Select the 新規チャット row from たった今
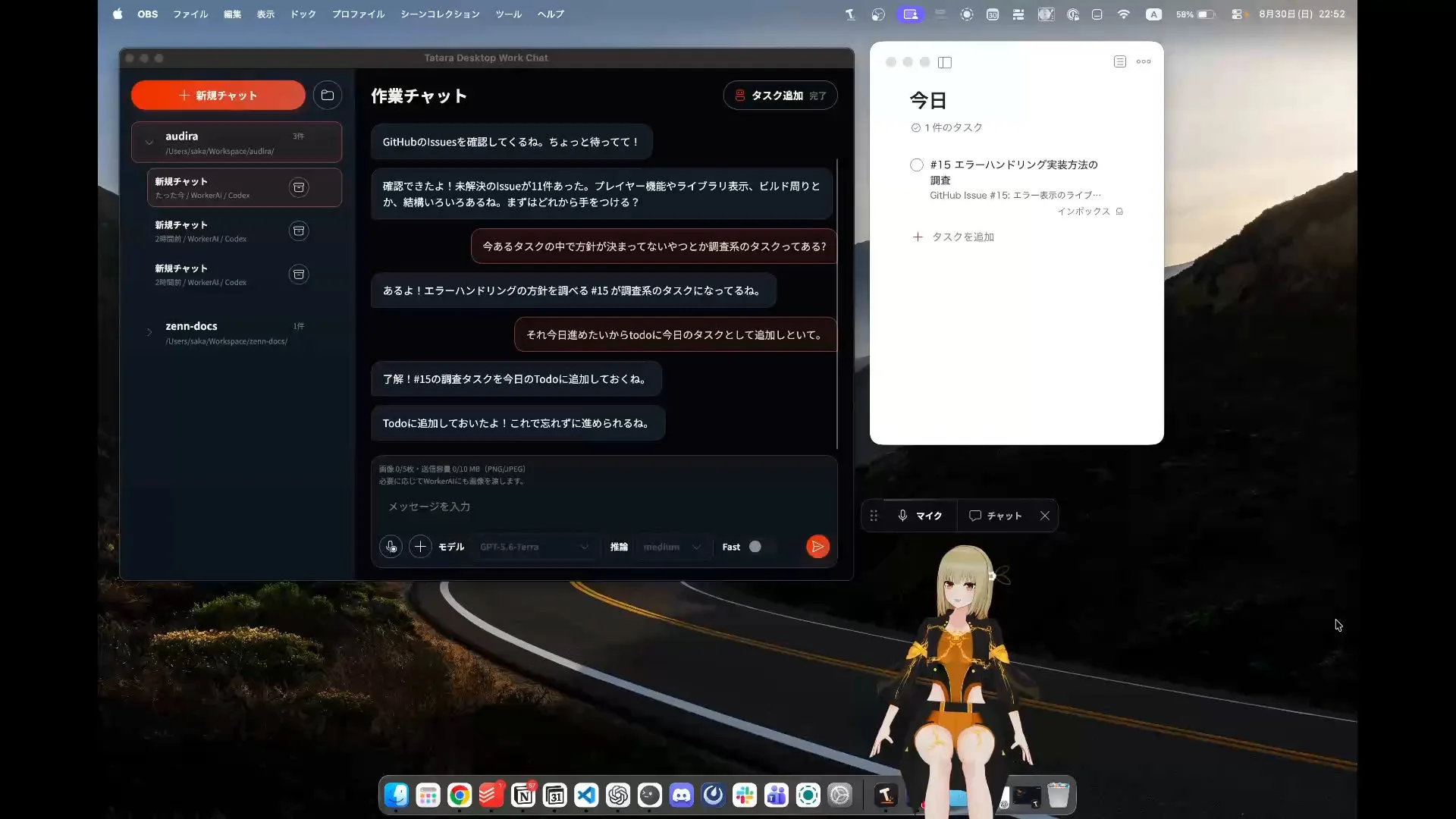Screen dimensions: 1456x819 tap(244, 187)
